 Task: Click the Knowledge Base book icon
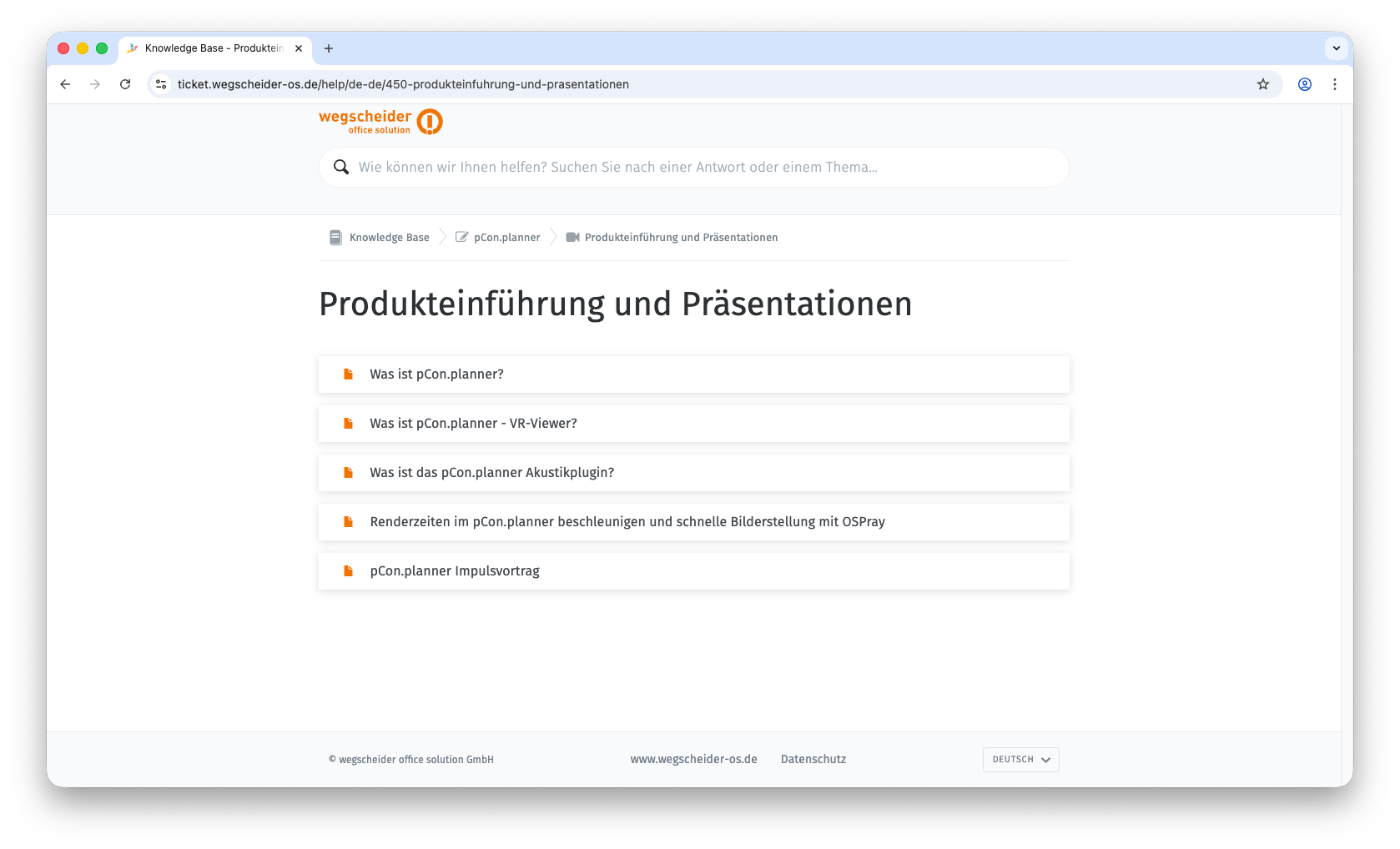(x=335, y=238)
